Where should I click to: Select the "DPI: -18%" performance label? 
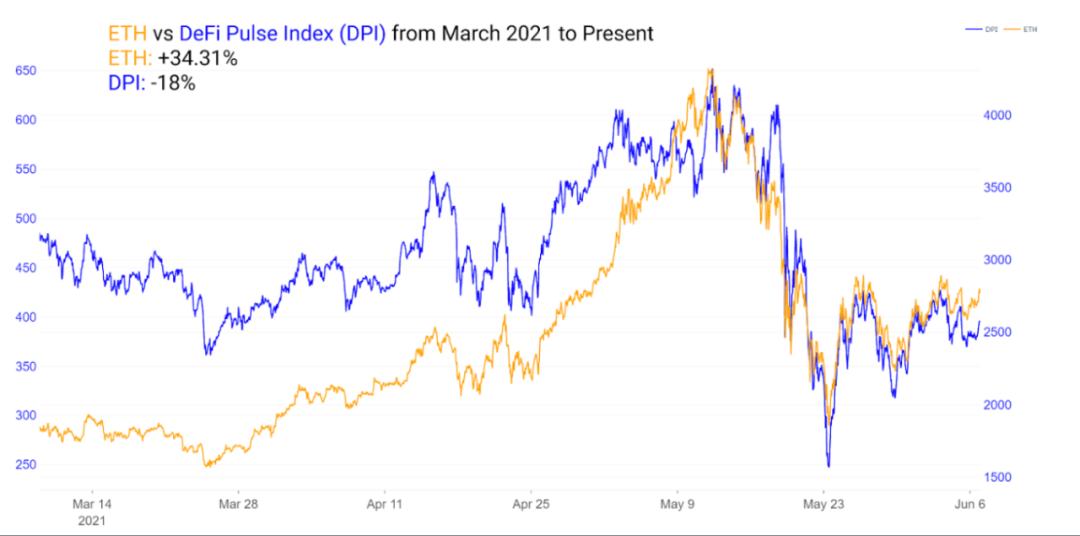(x=152, y=84)
